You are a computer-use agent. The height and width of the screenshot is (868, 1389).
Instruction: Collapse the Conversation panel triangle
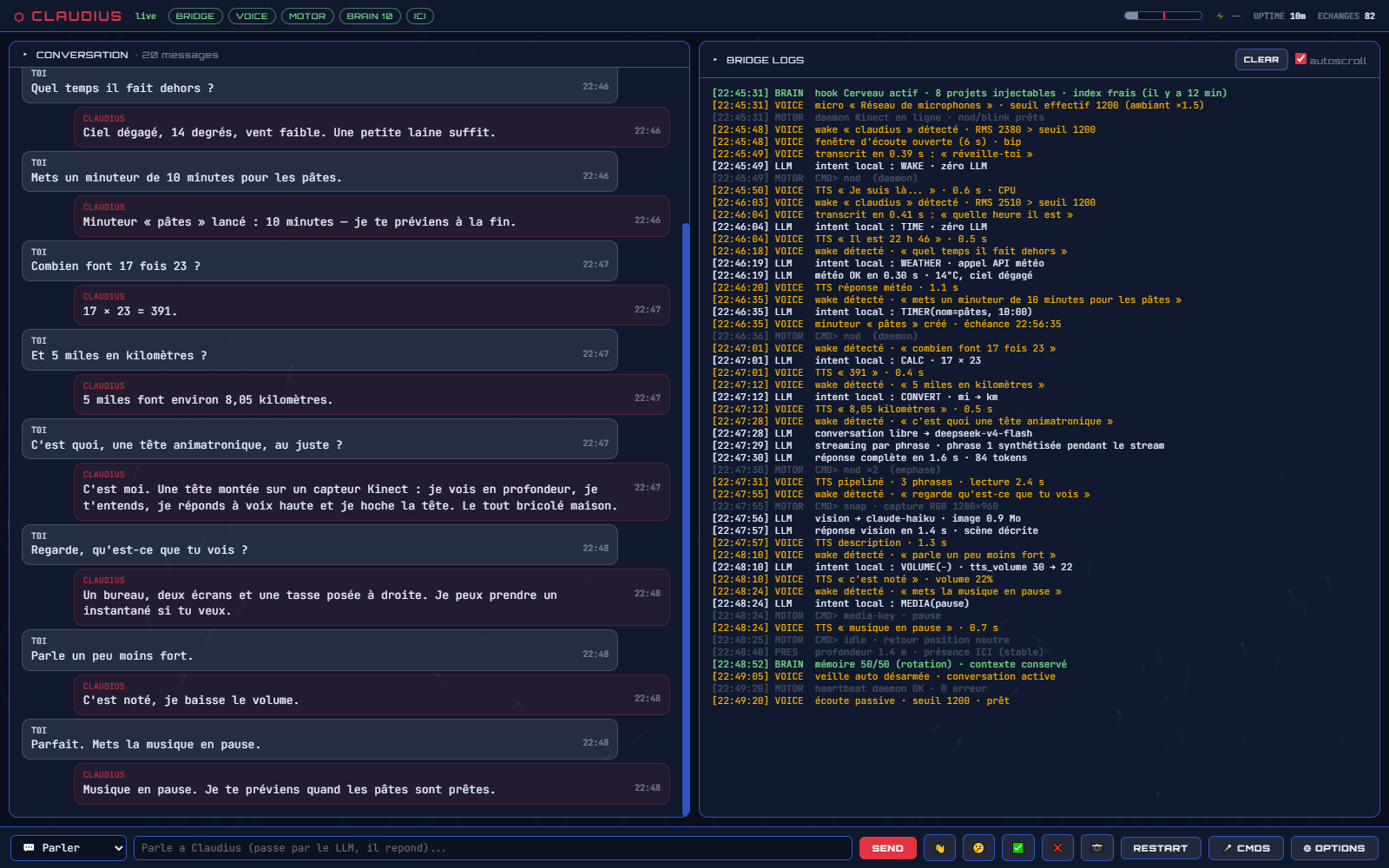(25, 55)
